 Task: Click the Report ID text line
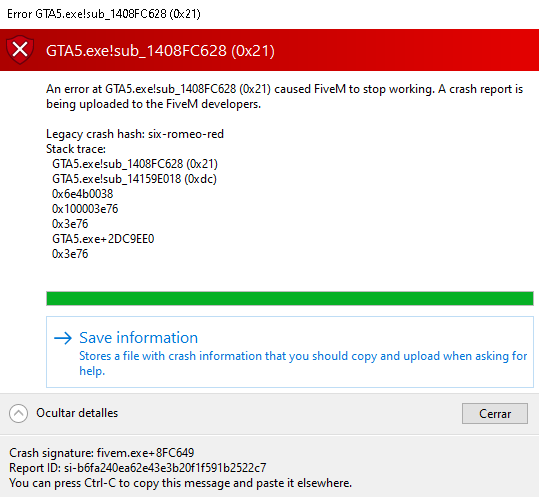tap(138, 468)
